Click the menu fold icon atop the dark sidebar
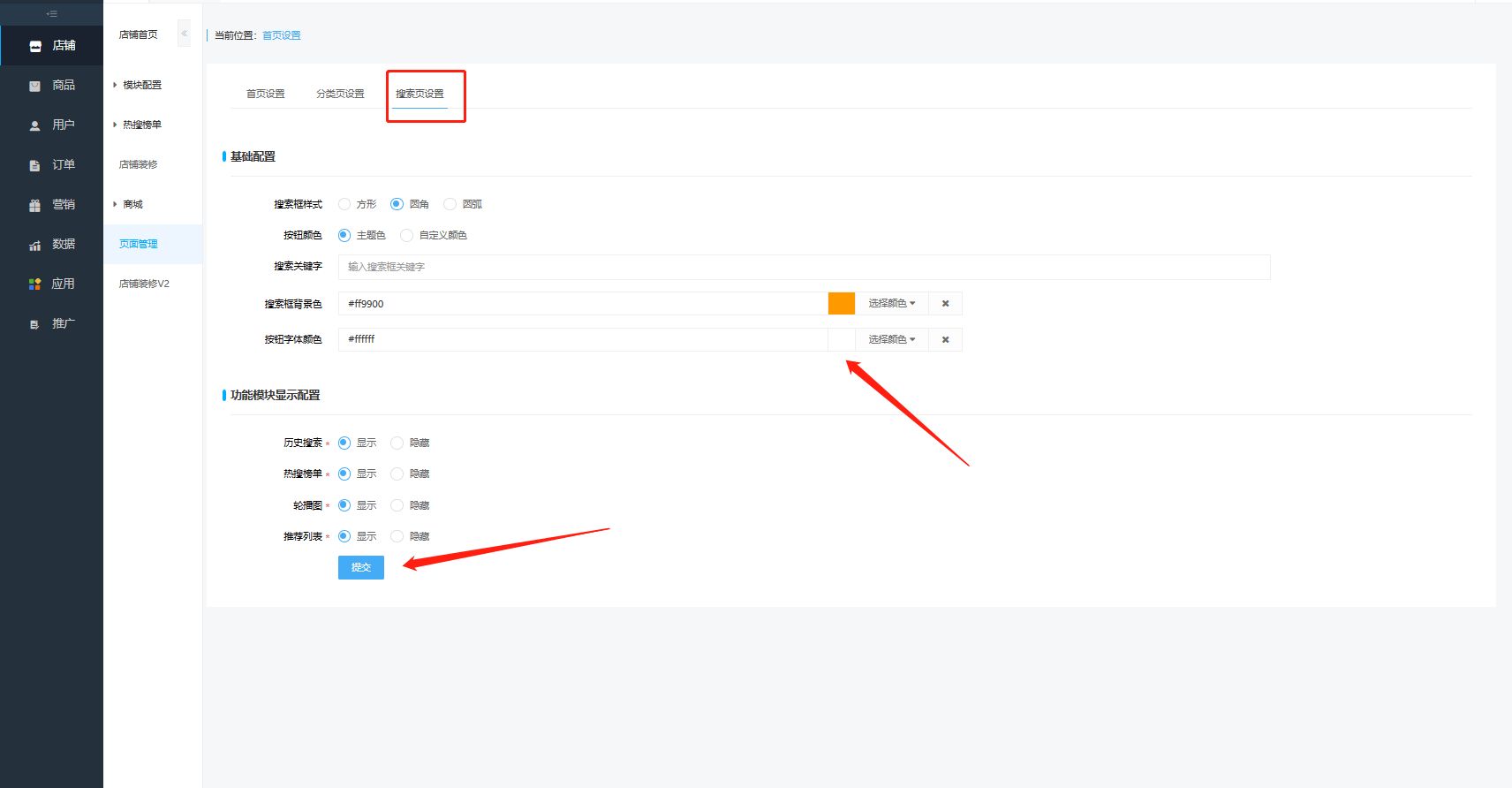The image size is (1512, 788). 51,13
